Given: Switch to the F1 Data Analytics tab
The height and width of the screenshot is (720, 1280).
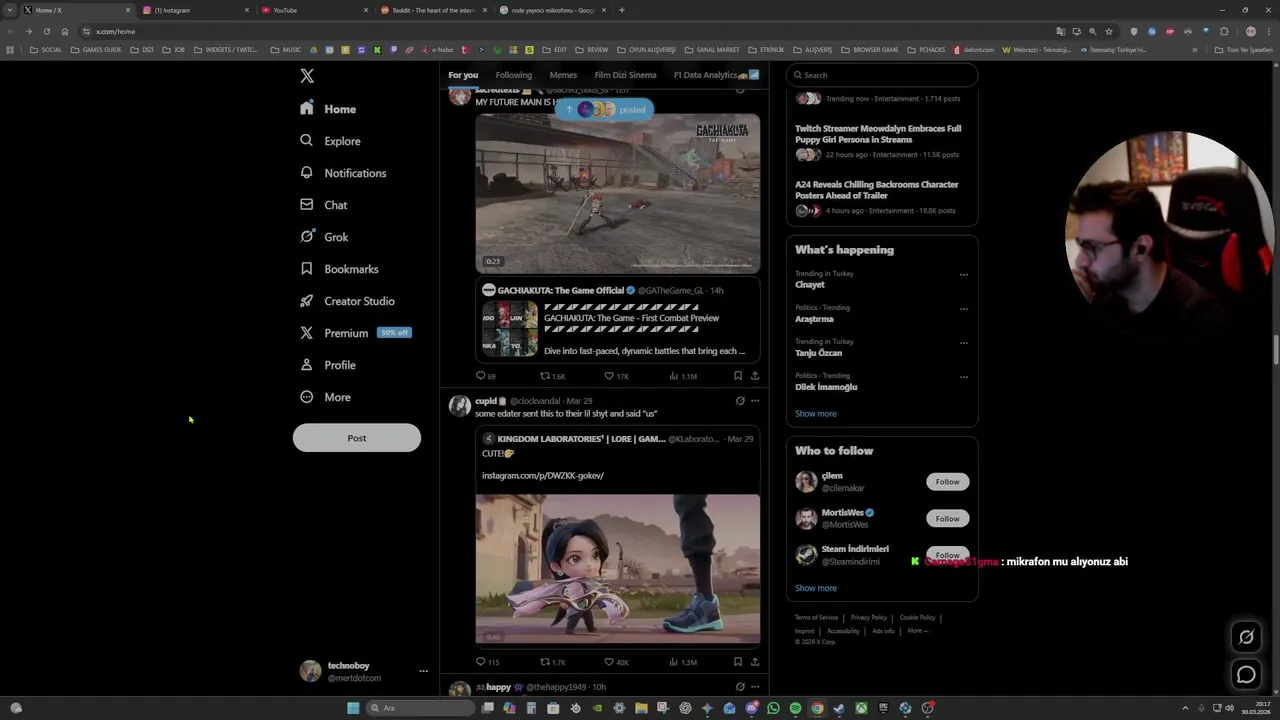Looking at the screenshot, I should [716, 75].
